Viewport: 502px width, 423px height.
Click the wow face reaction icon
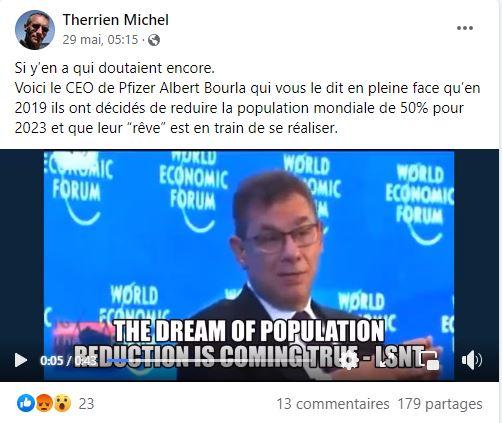click(62, 403)
